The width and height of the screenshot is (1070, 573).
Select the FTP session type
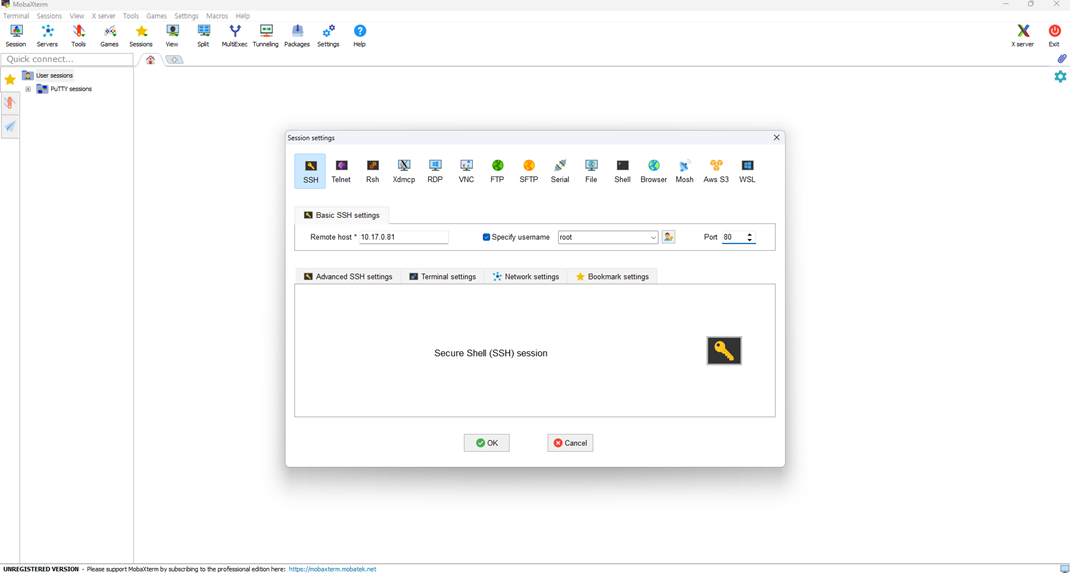click(497, 171)
